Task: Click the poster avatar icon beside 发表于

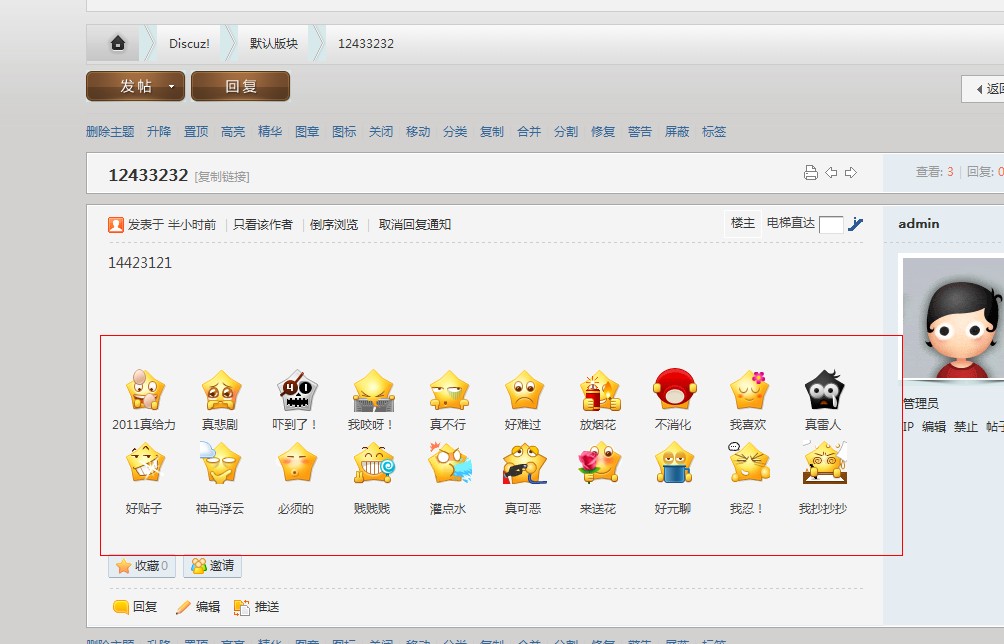Action: pyautogui.click(x=116, y=225)
